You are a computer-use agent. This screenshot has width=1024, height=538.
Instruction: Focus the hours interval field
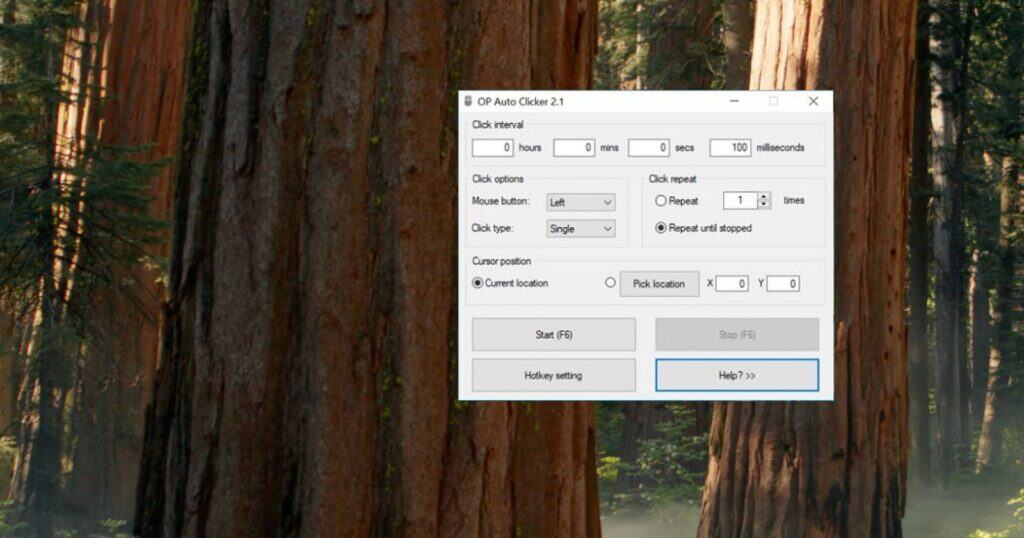pyautogui.click(x=492, y=148)
